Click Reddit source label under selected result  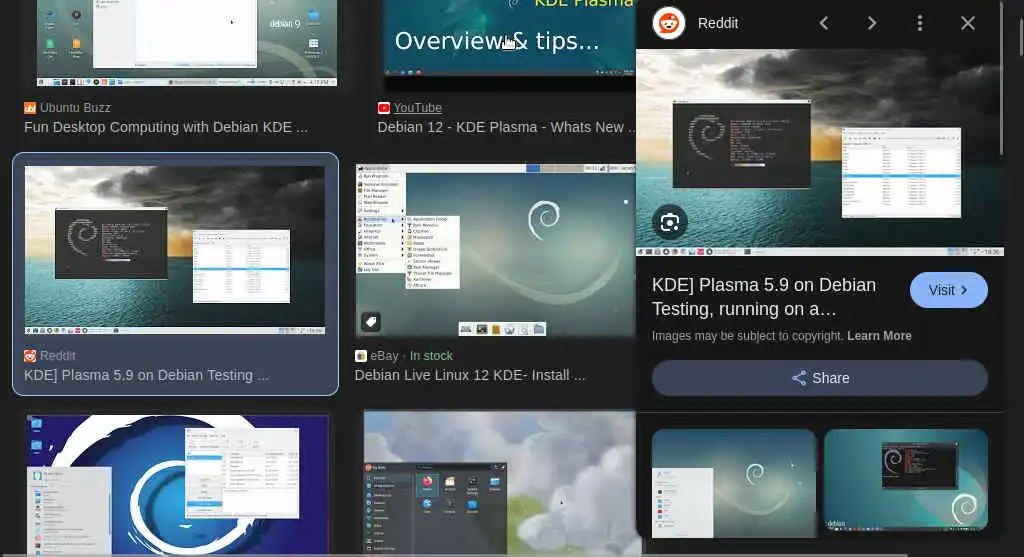(57, 356)
